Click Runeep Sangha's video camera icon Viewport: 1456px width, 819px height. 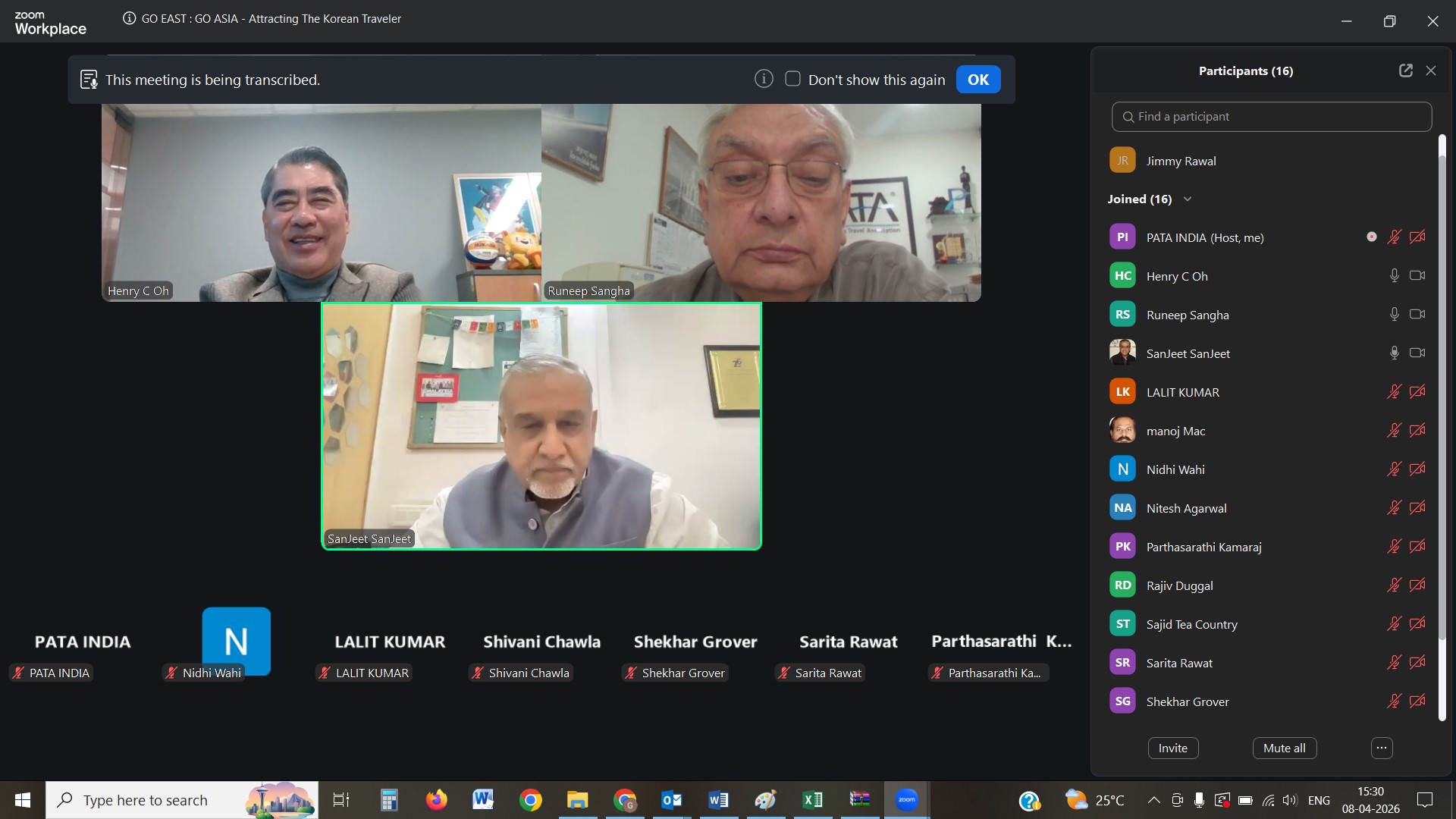pos(1418,314)
